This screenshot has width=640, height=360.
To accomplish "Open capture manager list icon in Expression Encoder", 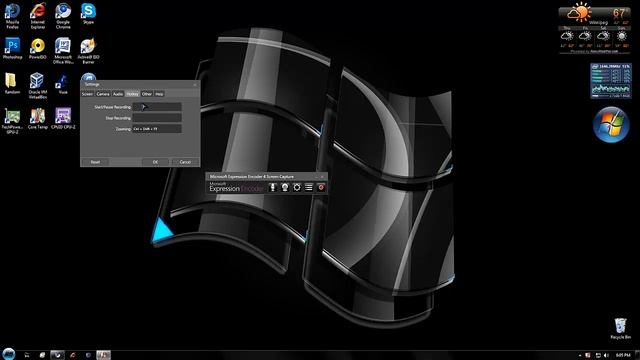I will click(x=309, y=187).
